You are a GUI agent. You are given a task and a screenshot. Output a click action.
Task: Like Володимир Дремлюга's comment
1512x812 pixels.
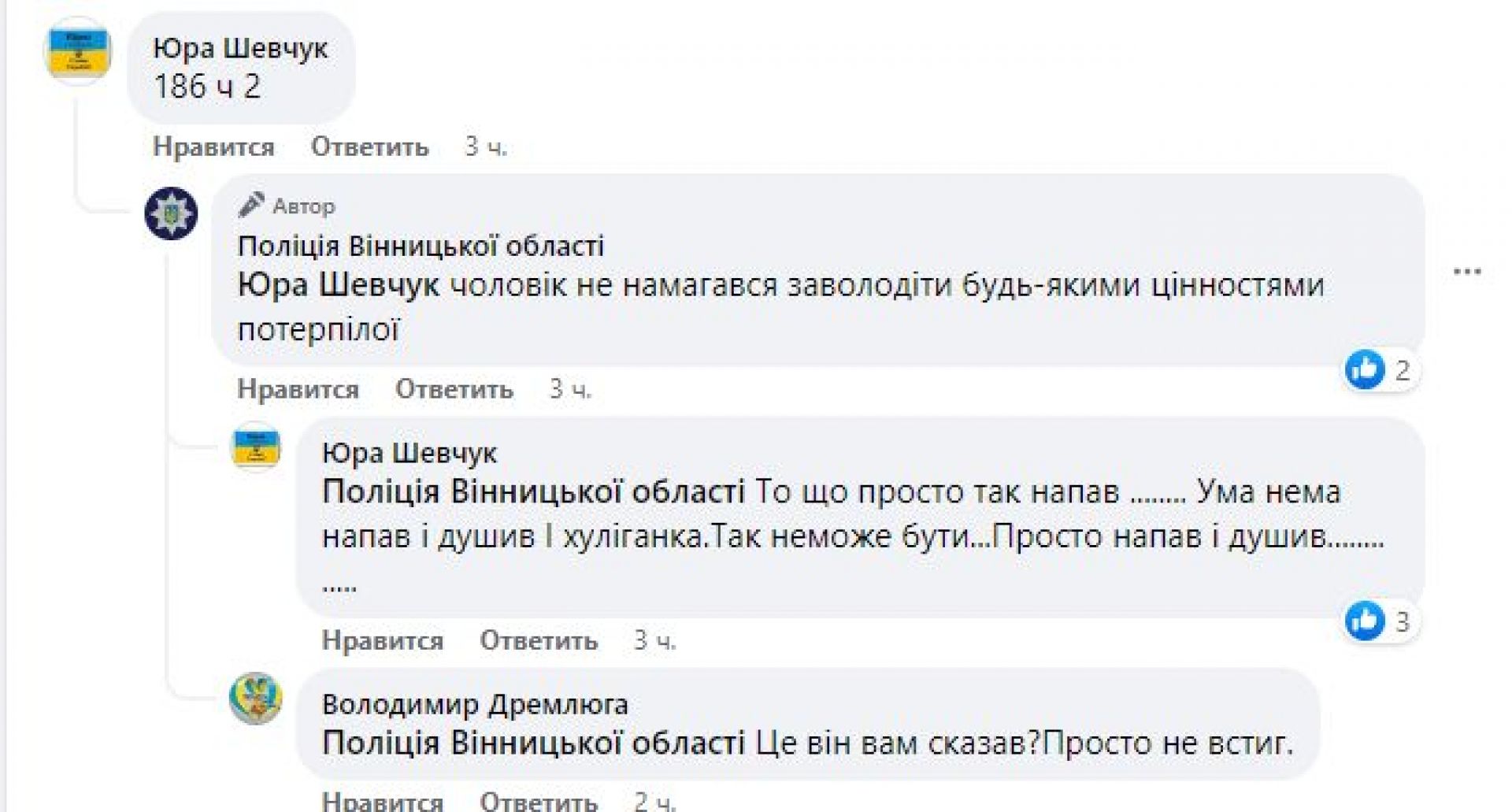[382, 802]
